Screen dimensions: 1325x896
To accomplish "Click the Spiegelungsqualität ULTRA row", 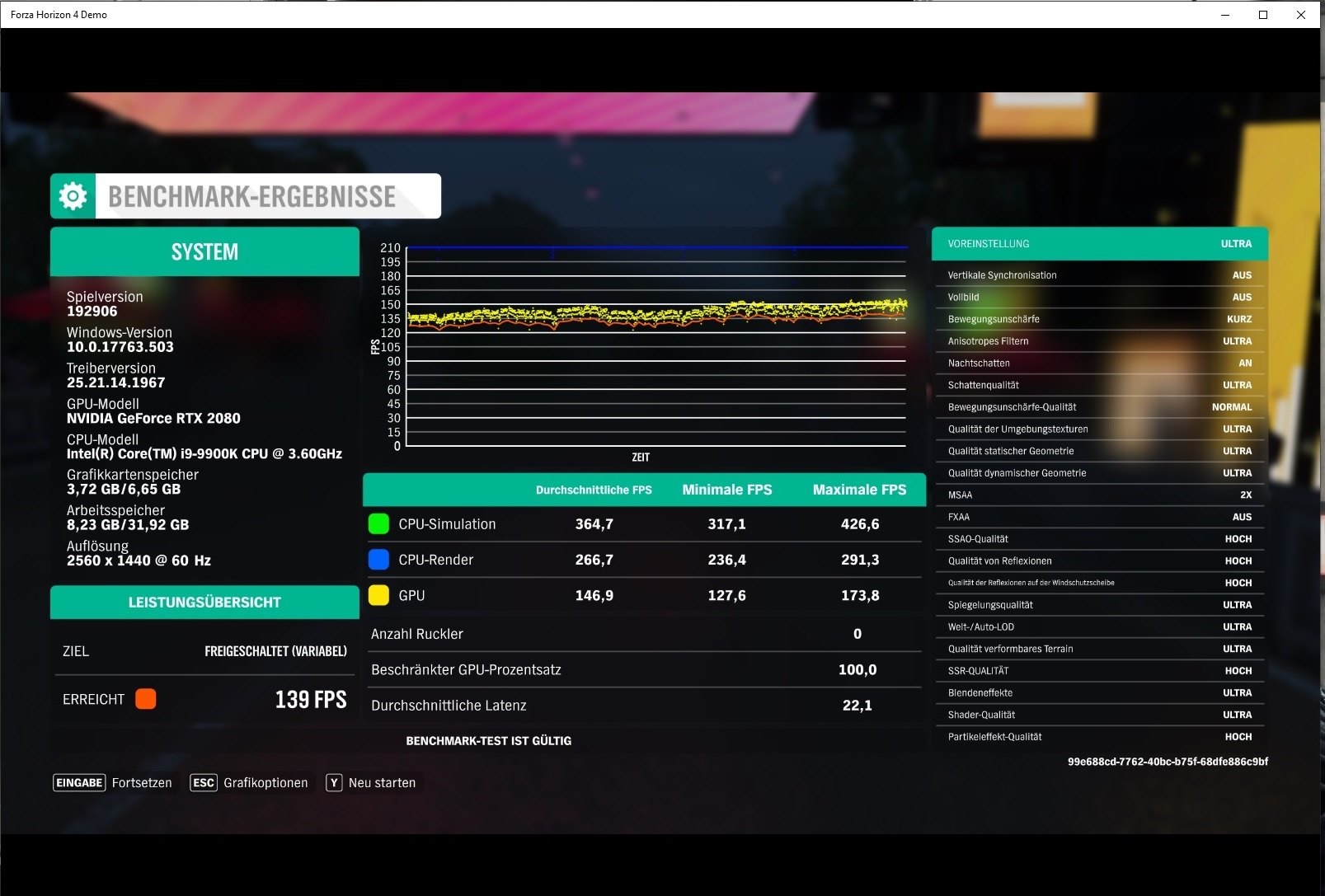I will pyautogui.click(x=1100, y=605).
